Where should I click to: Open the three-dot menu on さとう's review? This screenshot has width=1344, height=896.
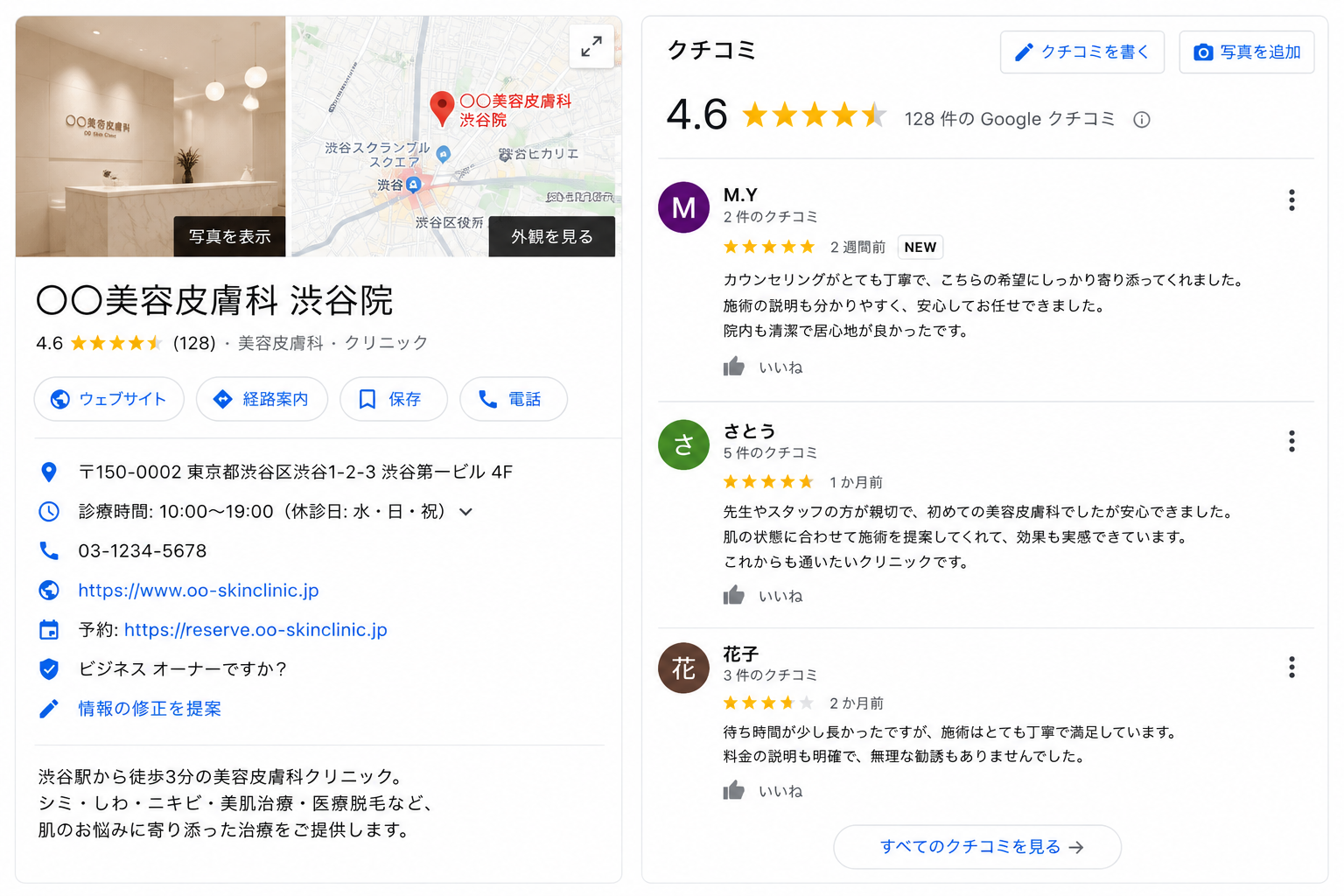[1291, 441]
